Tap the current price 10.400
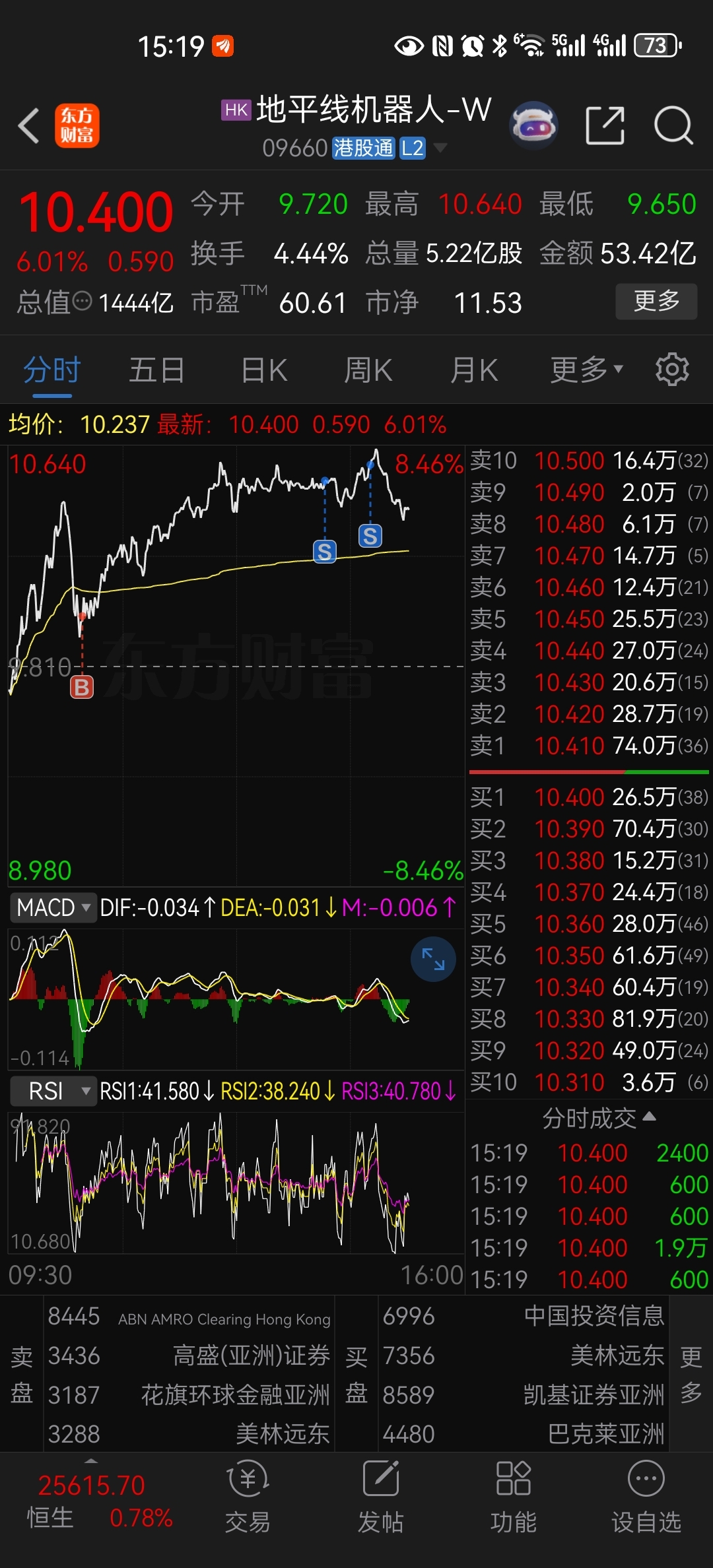This screenshot has width=713, height=1568. [x=96, y=212]
